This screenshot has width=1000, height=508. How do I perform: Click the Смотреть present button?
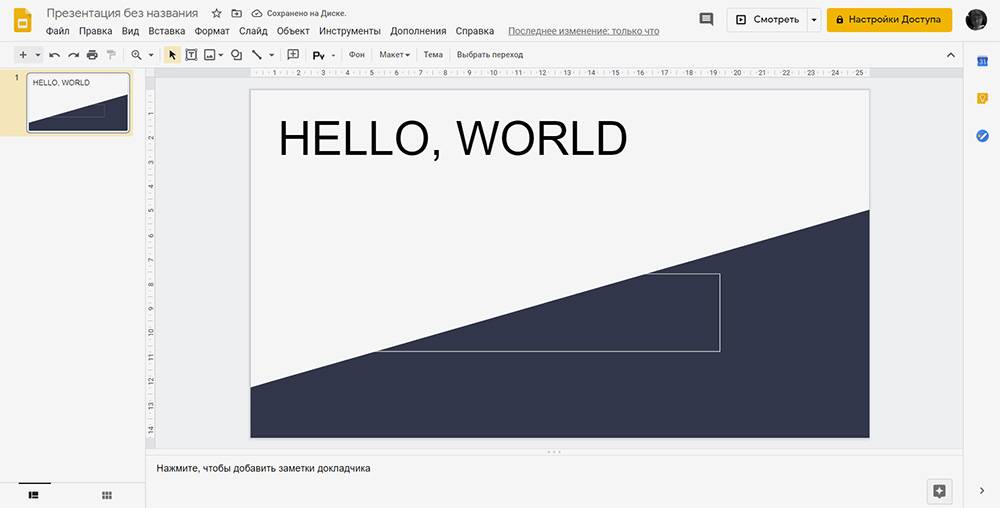pos(767,20)
